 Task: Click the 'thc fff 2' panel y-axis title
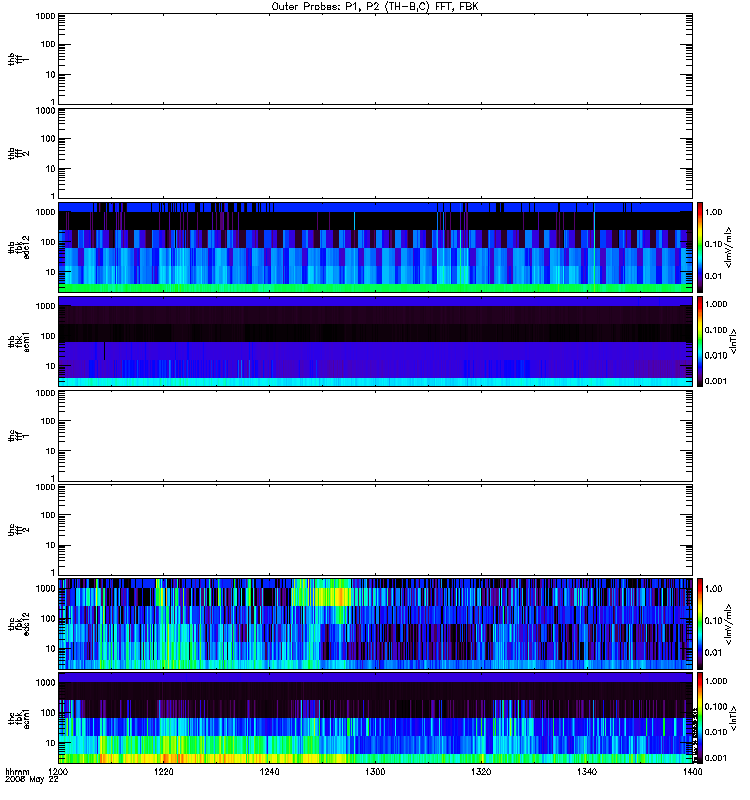pos(18,530)
